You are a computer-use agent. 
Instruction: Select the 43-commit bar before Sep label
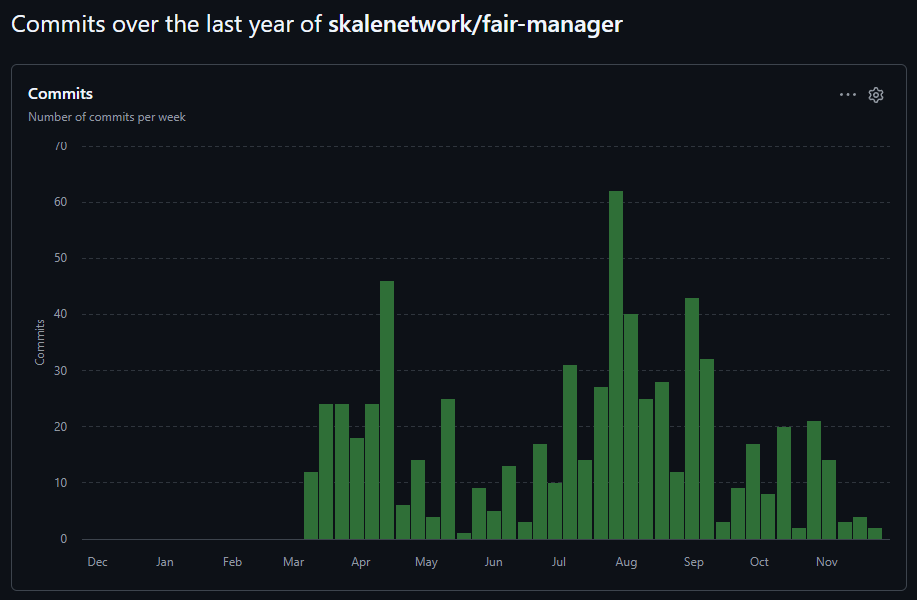[x=692, y=419]
